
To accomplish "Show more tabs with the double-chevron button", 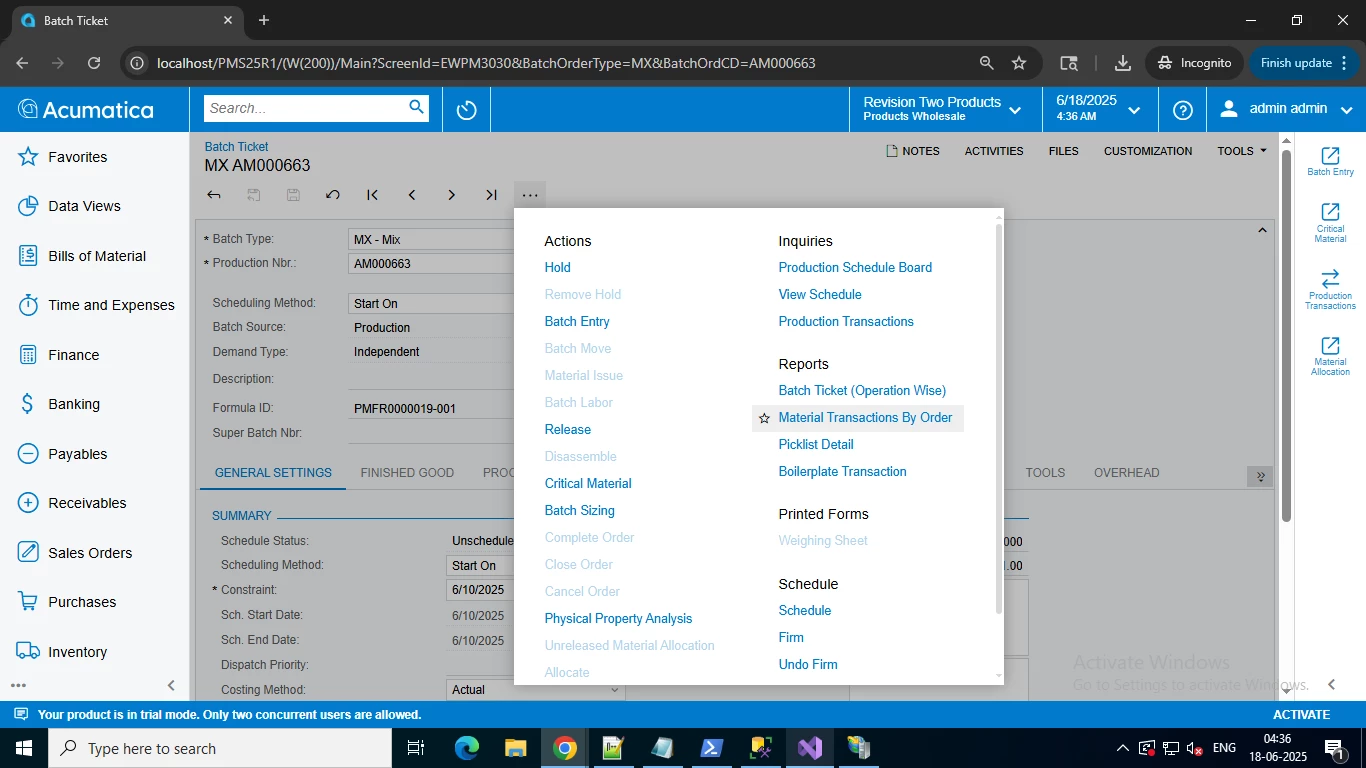I will [x=1260, y=476].
